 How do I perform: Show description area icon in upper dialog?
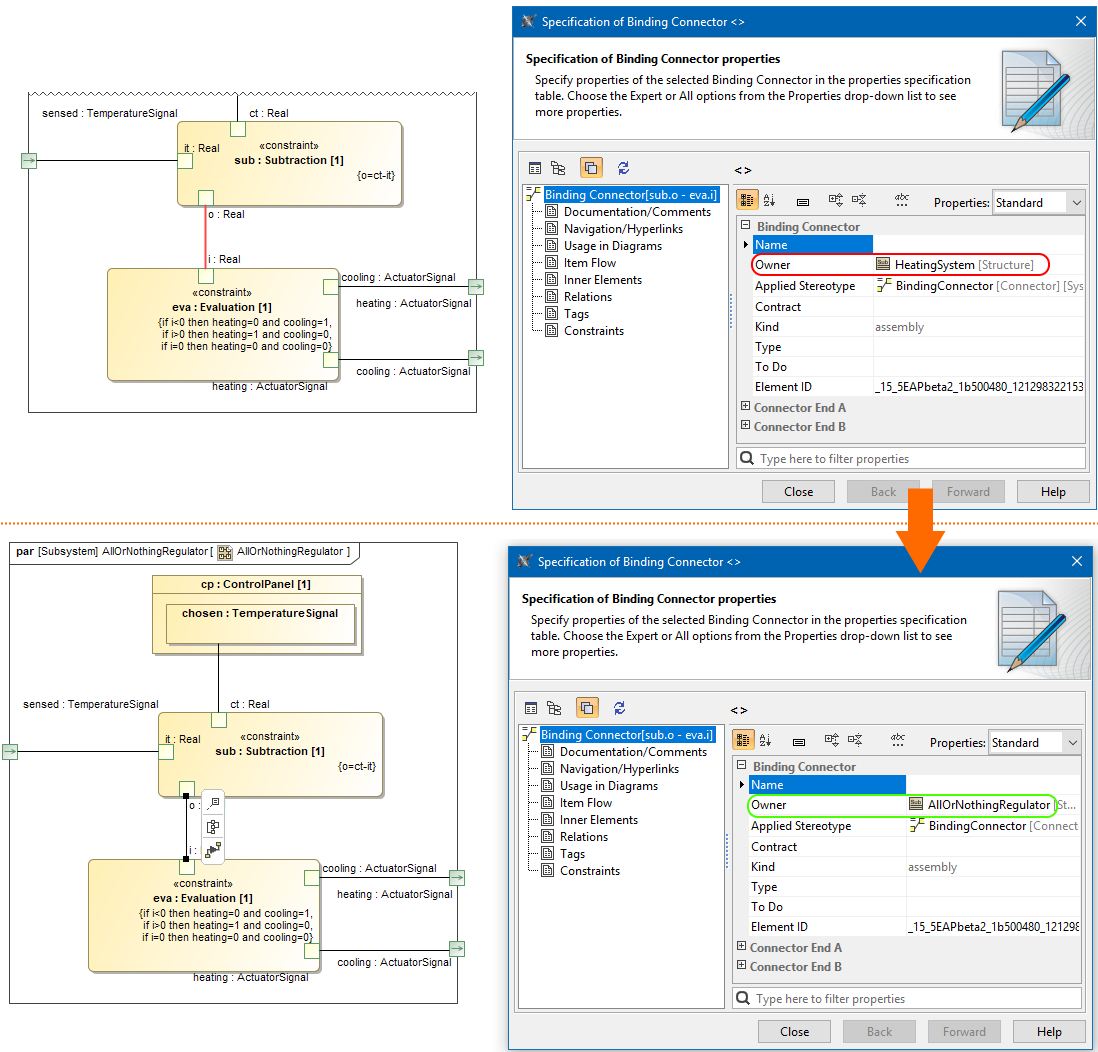click(x=803, y=202)
